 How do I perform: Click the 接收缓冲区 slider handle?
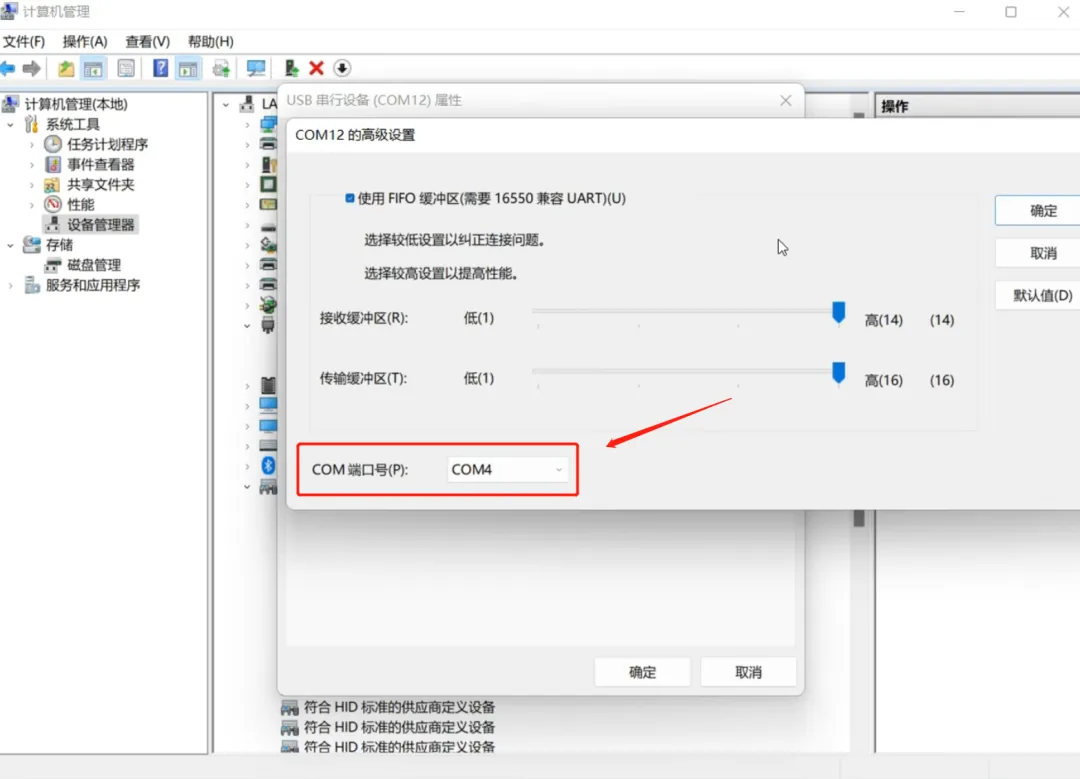(x=838, y=313)
